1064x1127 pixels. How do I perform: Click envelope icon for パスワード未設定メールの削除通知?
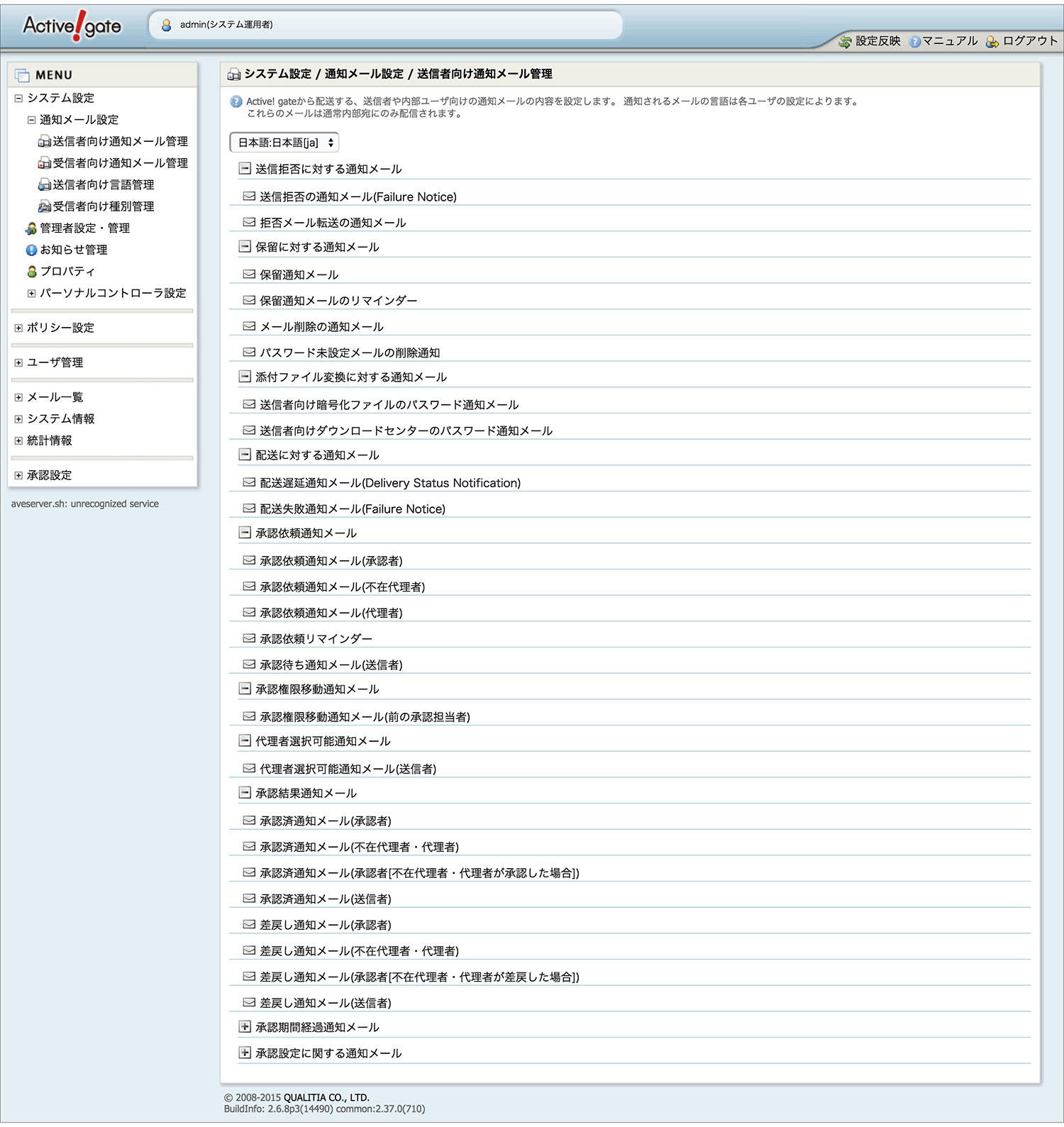(249, 352)
